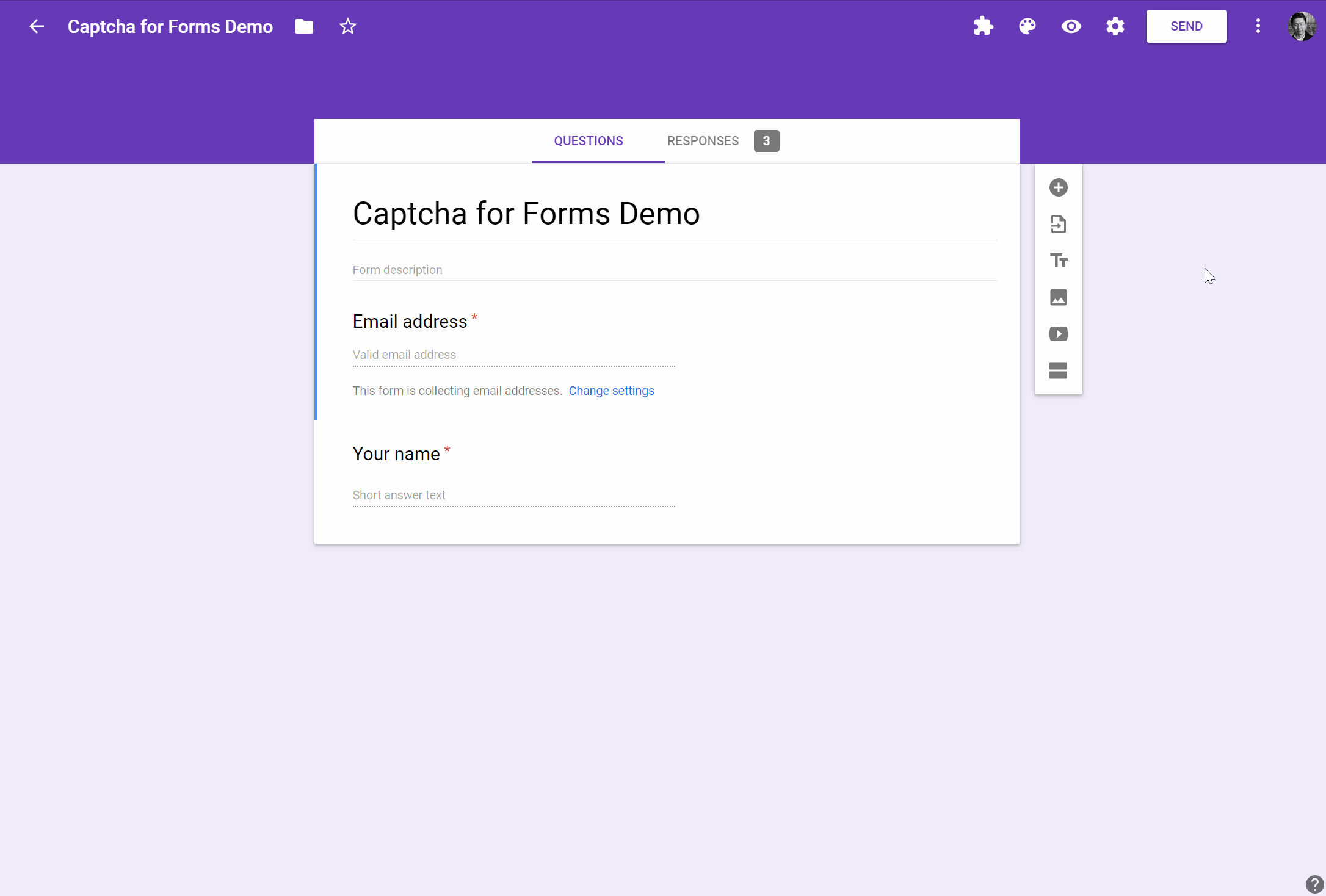
Task: Click the Add video icon
Action: [1058, 334]
